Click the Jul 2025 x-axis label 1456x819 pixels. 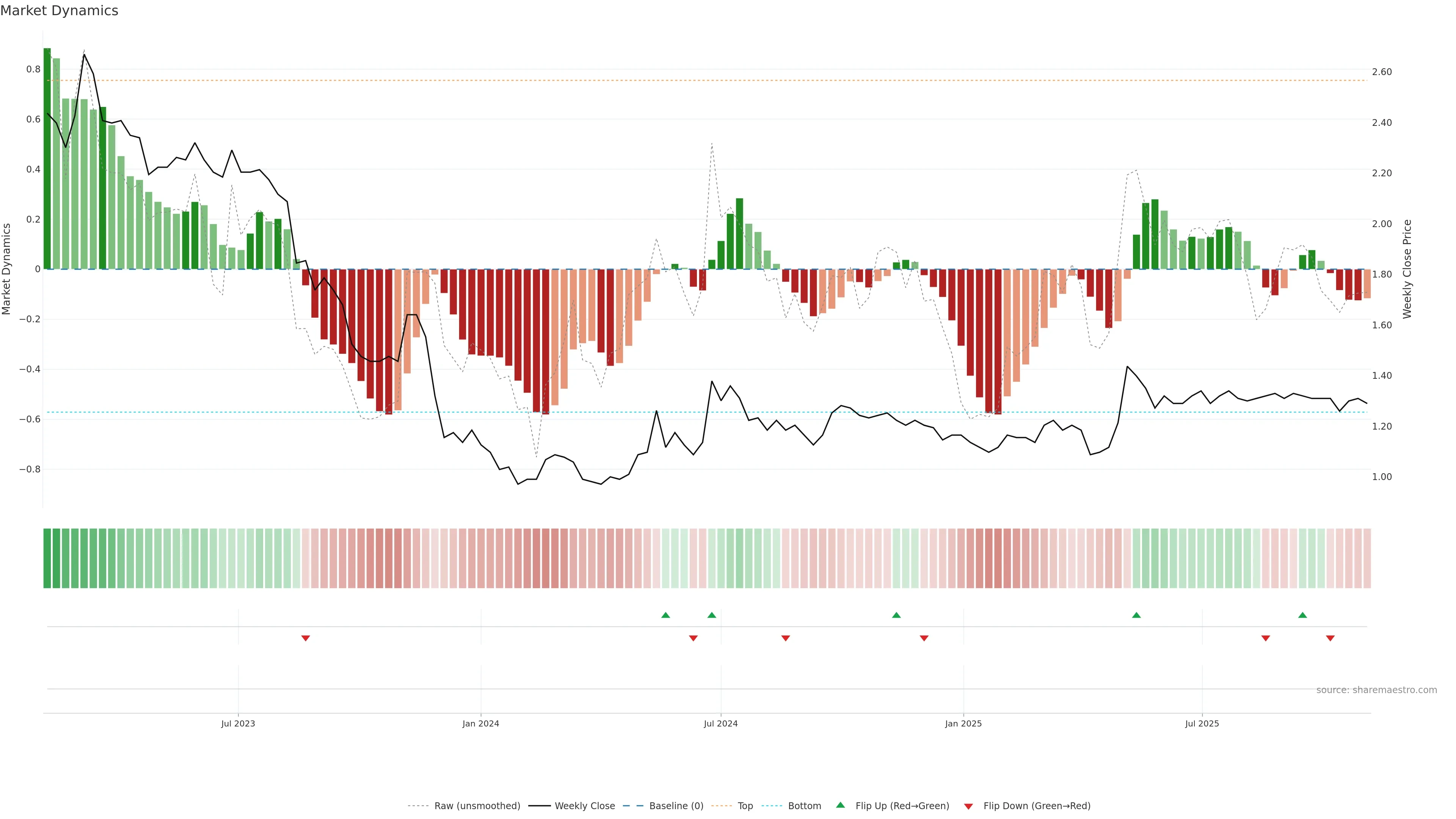tap(1202, 723)
